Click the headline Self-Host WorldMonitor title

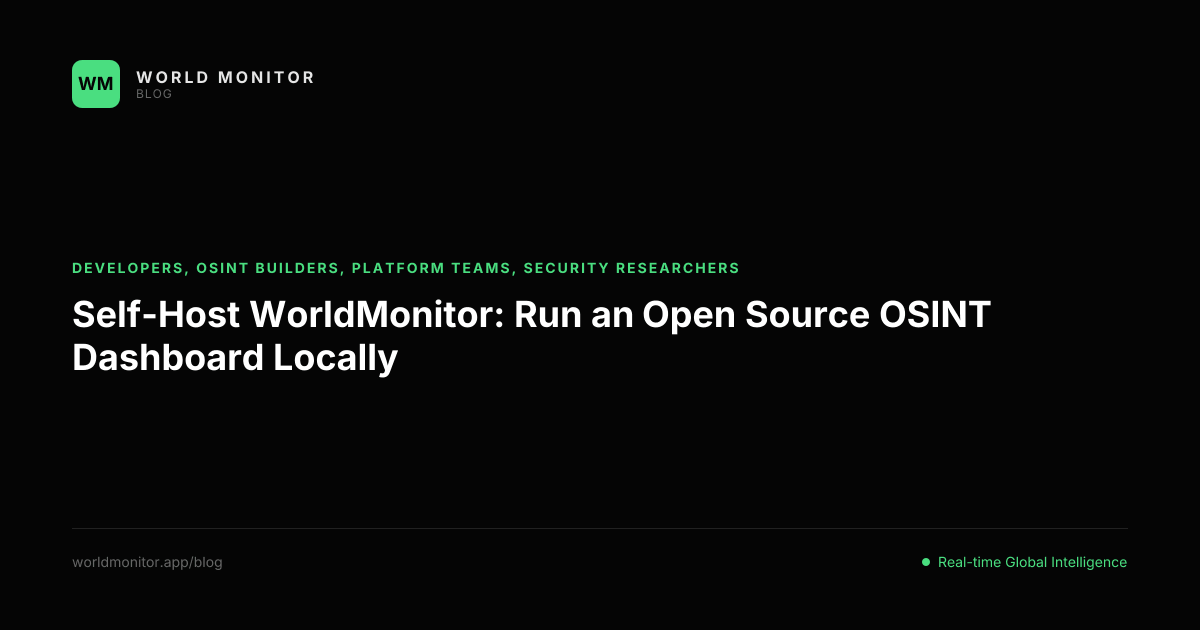point(531,336)
